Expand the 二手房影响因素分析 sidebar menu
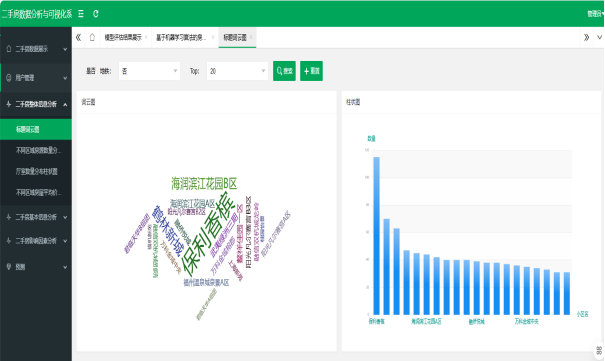Screen dimensions: 605x361 (36, 241)
